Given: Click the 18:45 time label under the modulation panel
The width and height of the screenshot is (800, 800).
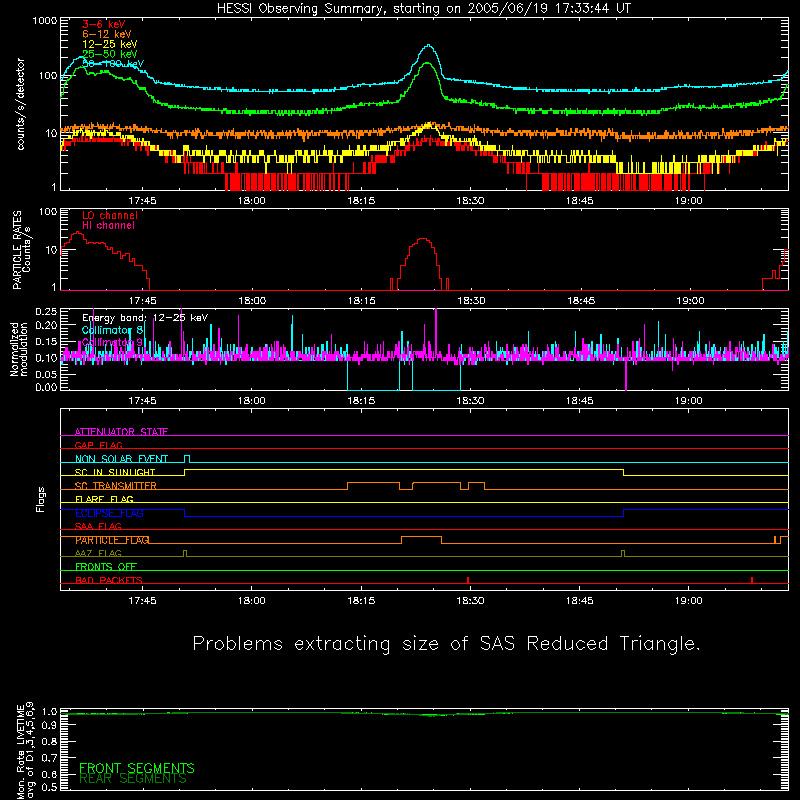Looking at the screenshot, I should (580, 401).
